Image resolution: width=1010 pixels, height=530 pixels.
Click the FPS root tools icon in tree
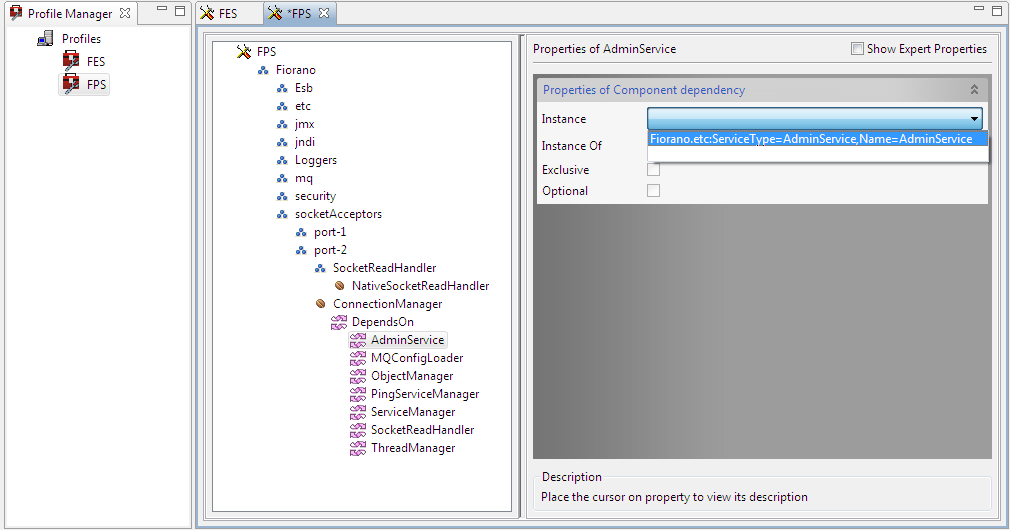(243, 52)
